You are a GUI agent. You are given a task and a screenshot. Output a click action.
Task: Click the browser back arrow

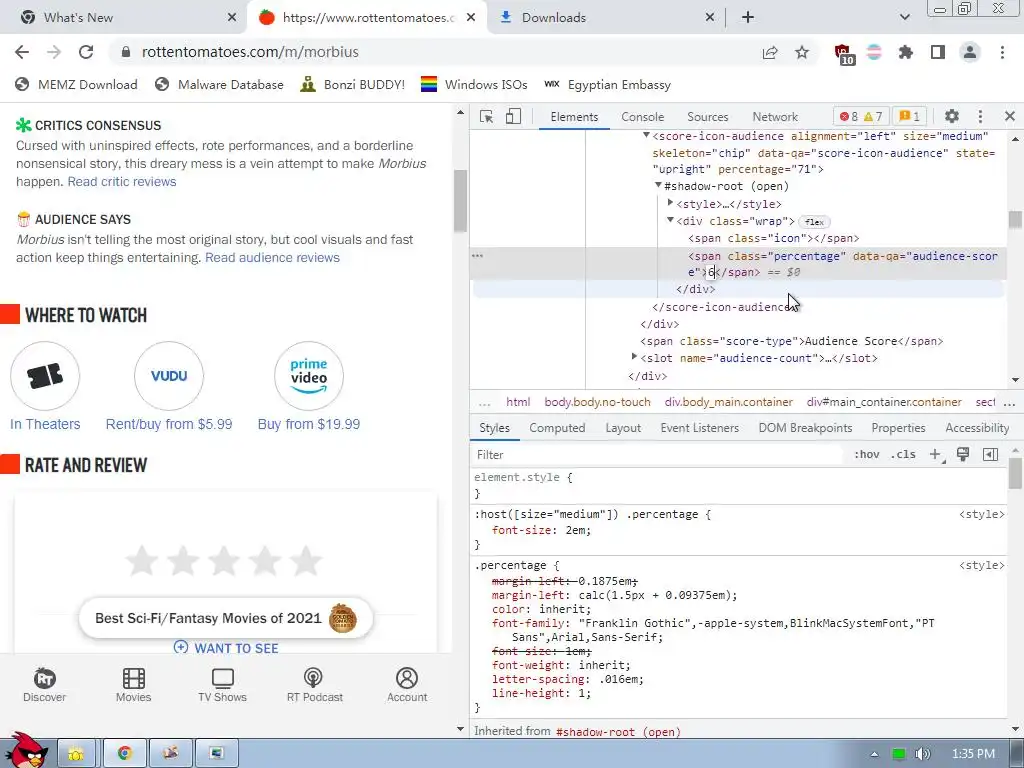pyautogui.click(x=22, y=52)
